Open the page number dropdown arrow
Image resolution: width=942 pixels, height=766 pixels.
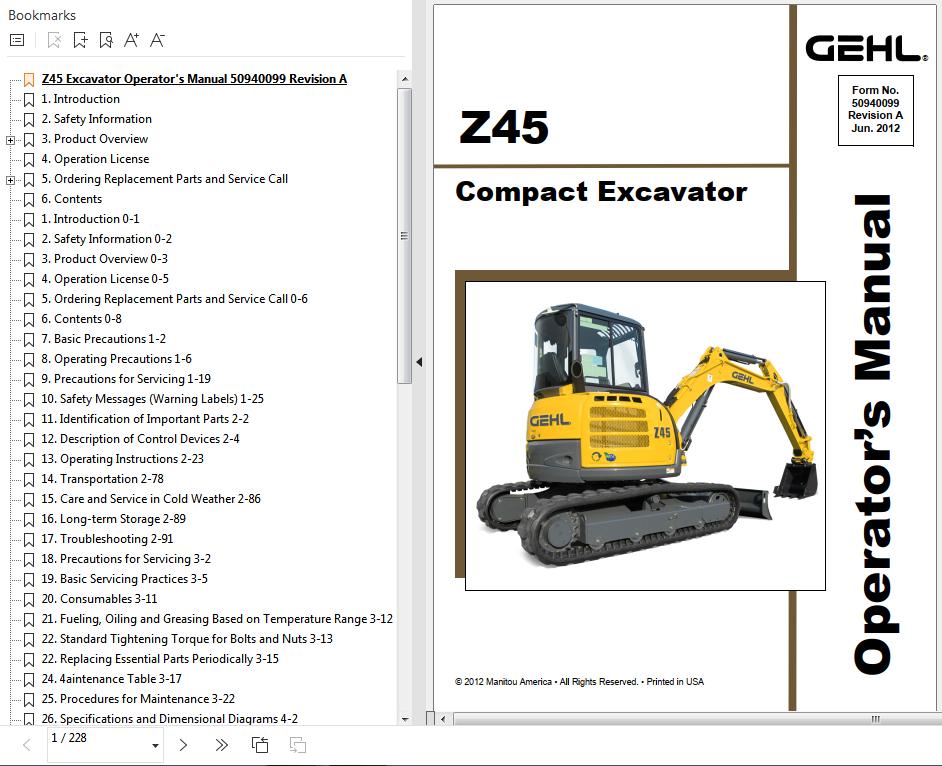coord(155,746)
